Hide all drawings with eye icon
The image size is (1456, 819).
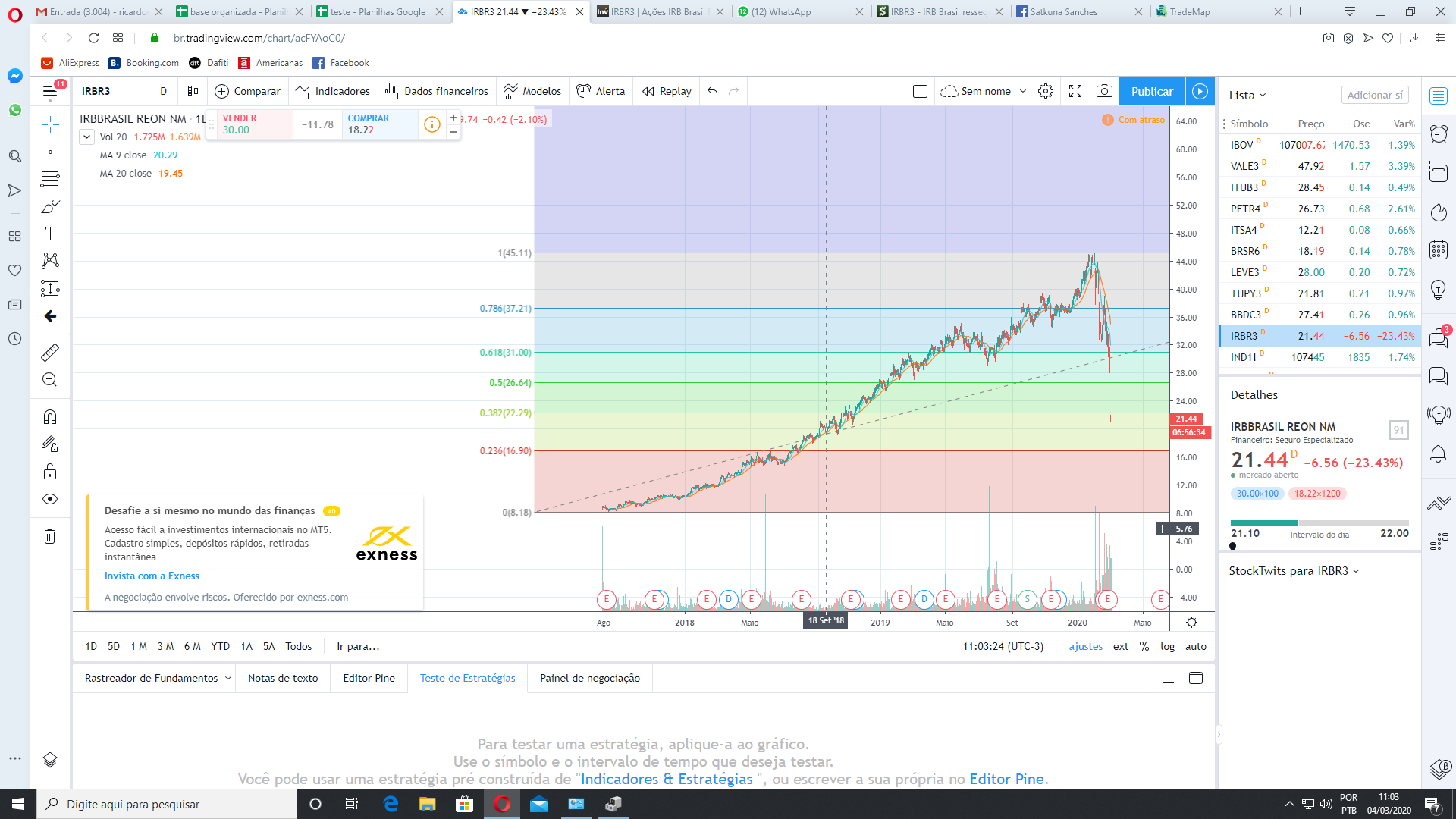pyautogui.click(x=50, y=499)
